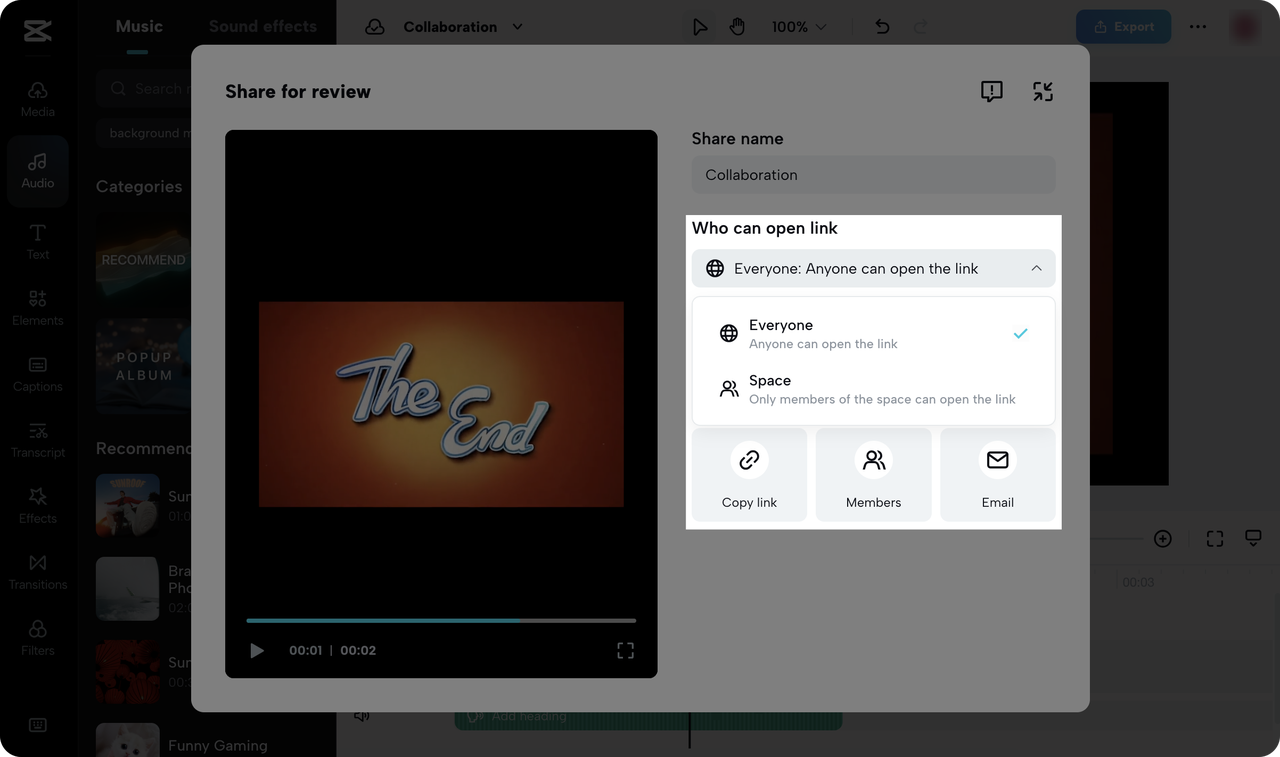Image resolution: width=1280 pixels, height=757 pixels.
Task: Open the RECOMMEND category thumbnail
Action: [144, 259]
